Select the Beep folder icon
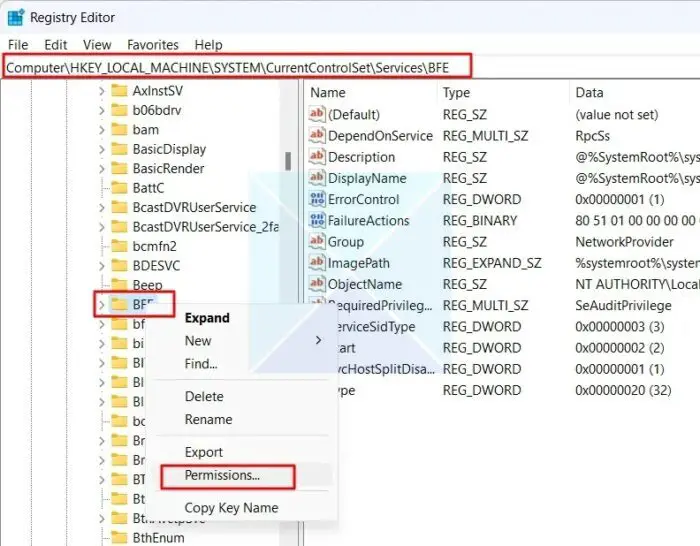700x546 pixels. click(119, 284)
